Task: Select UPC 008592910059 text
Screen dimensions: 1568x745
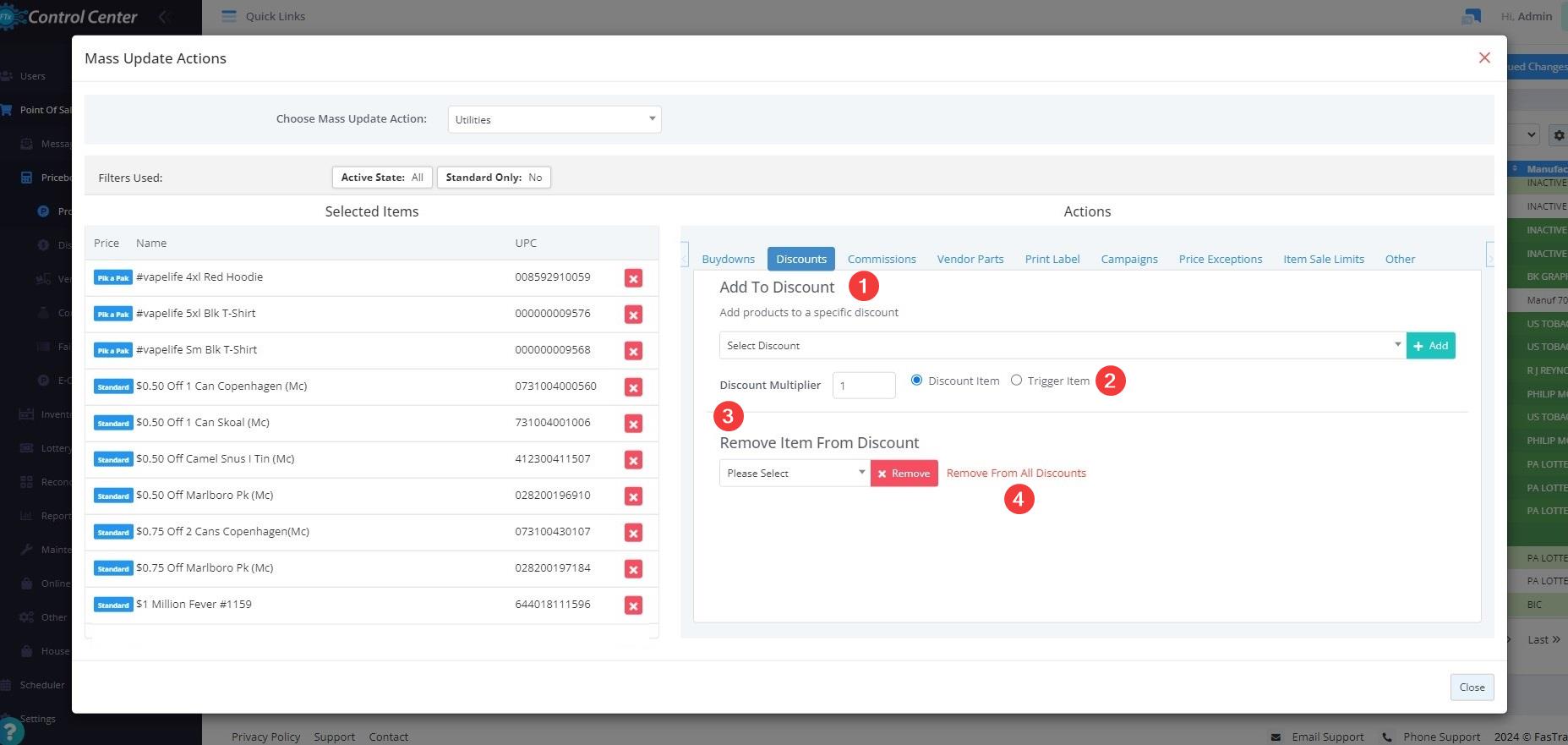Action: [x=553, y=277]
